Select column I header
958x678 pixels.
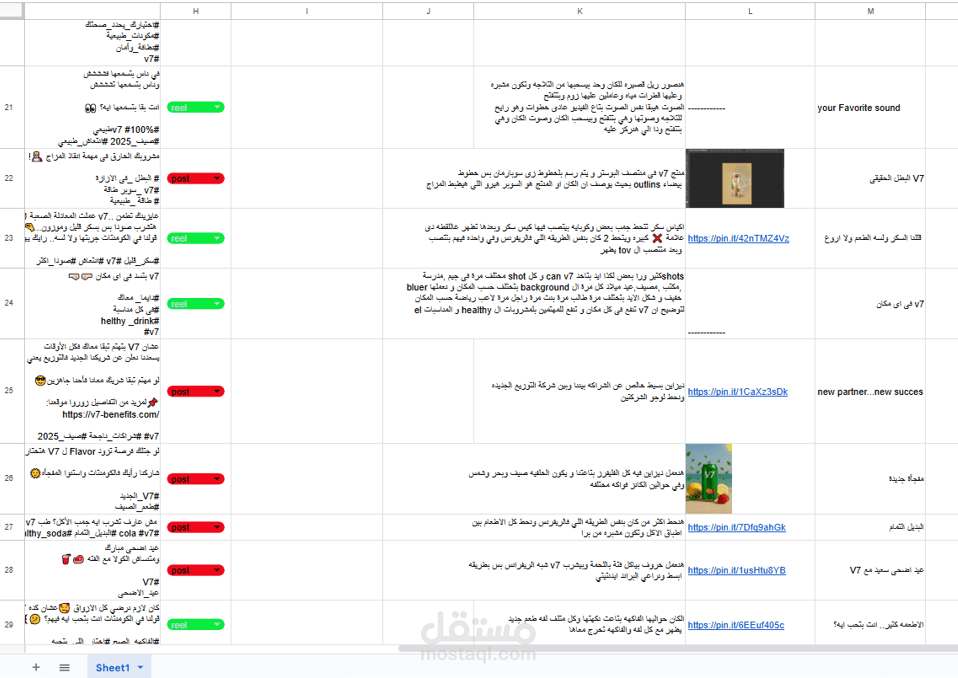tap(307, 11)
